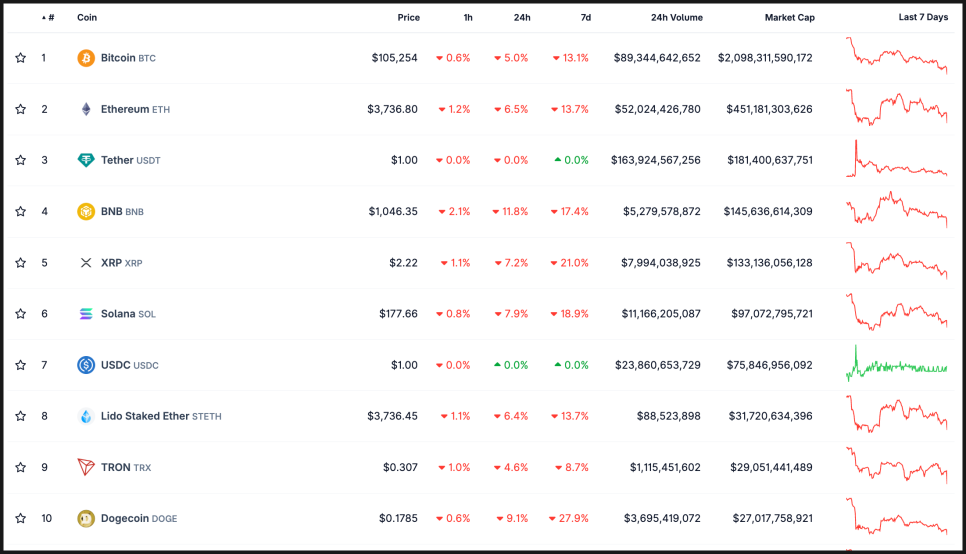Screen dimensions: 966x554
Task: Star Bitcoin as a favorite
Action: click(20, 58)
